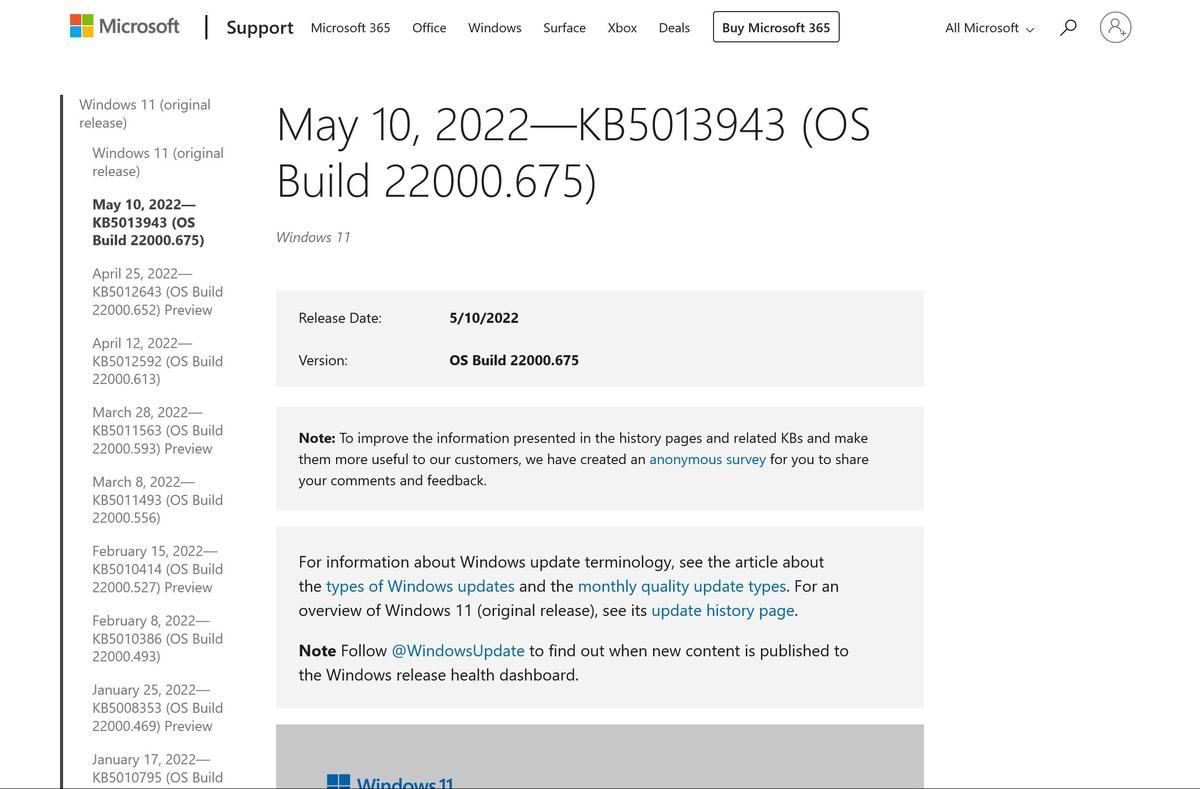The height and width of the screenshot is (789, 1200).
Task: Open the Deals nav item
Action: click(674, 28)
